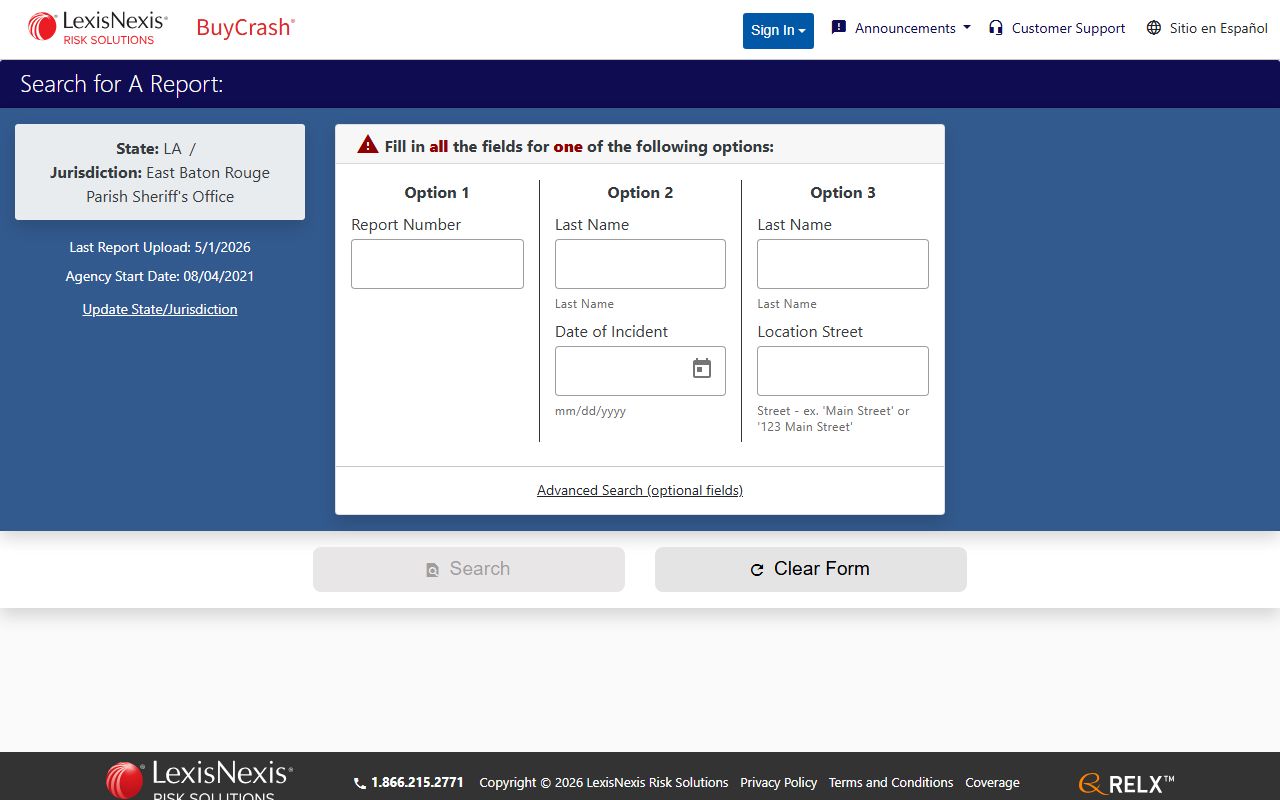Open Terms and Conditions link

(891, 783)
